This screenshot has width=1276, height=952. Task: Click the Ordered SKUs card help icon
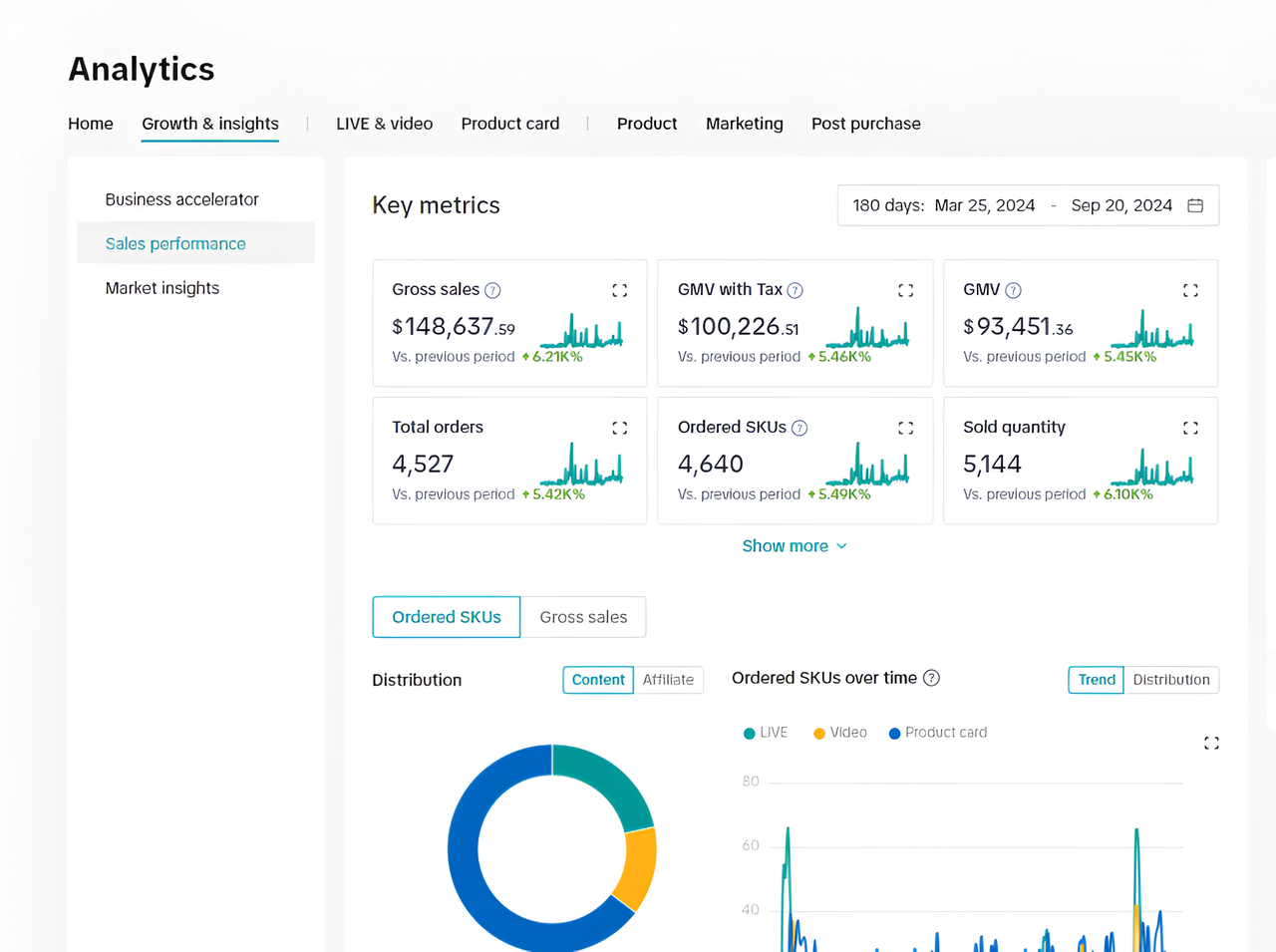point(799,428)
